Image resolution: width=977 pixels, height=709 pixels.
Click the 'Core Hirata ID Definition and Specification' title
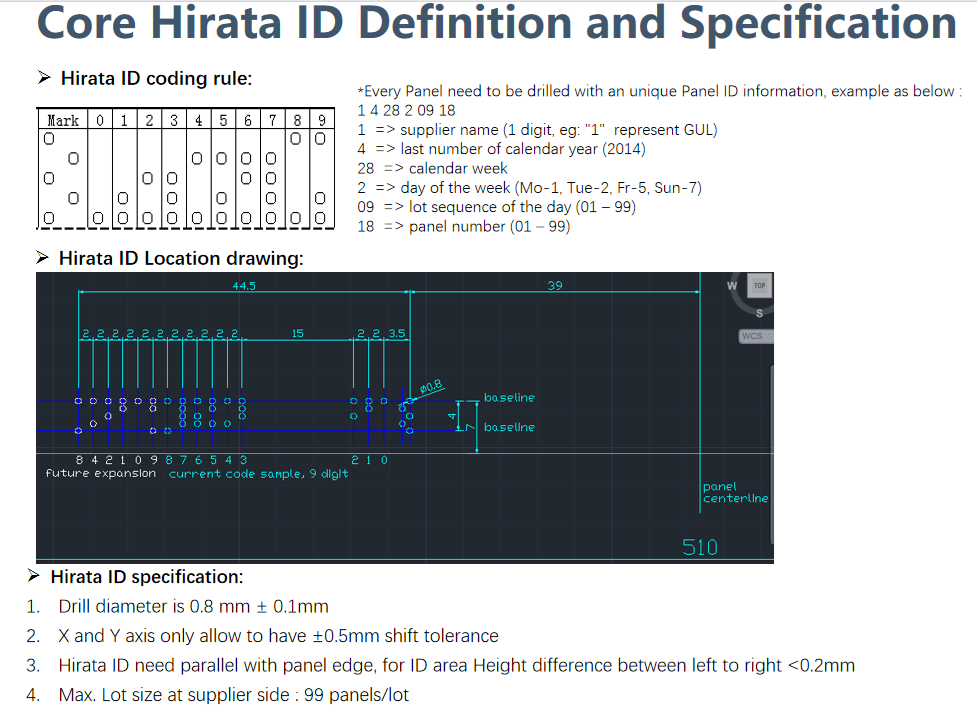pos(497,22)
